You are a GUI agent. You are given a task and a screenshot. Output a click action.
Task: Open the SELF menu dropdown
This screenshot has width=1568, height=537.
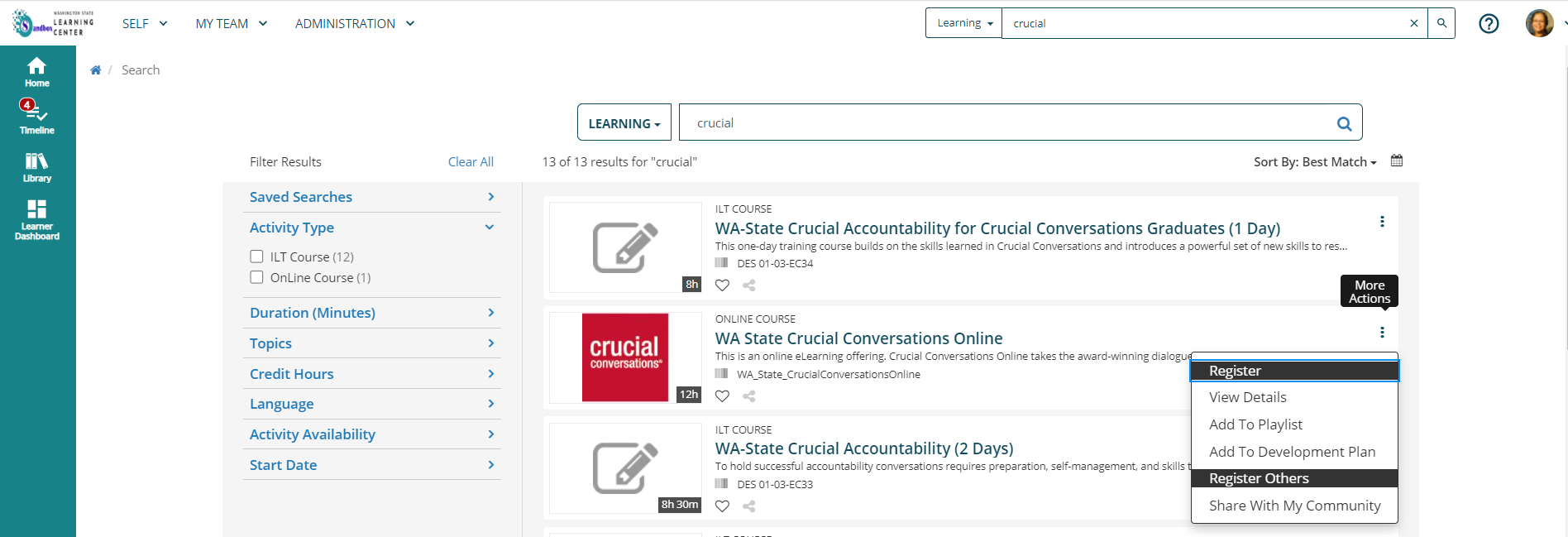[x=145, y=23]
